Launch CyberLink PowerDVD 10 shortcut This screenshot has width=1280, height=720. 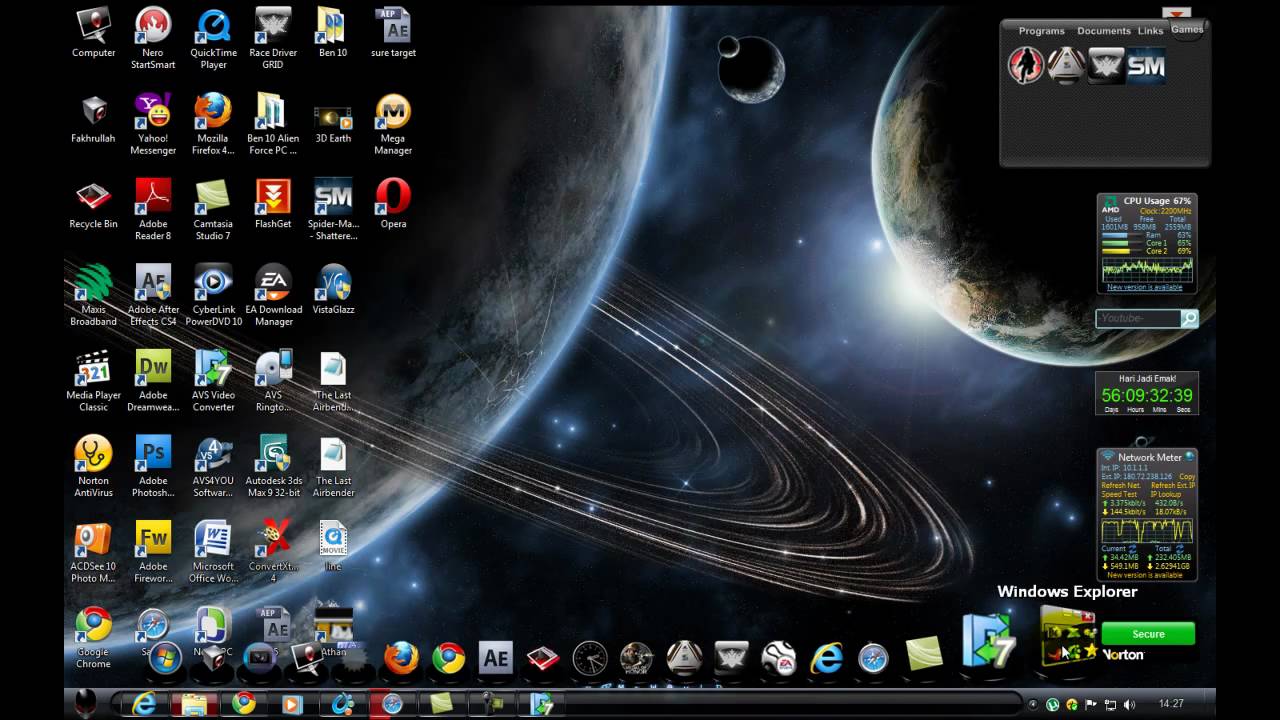pos(213,296)
